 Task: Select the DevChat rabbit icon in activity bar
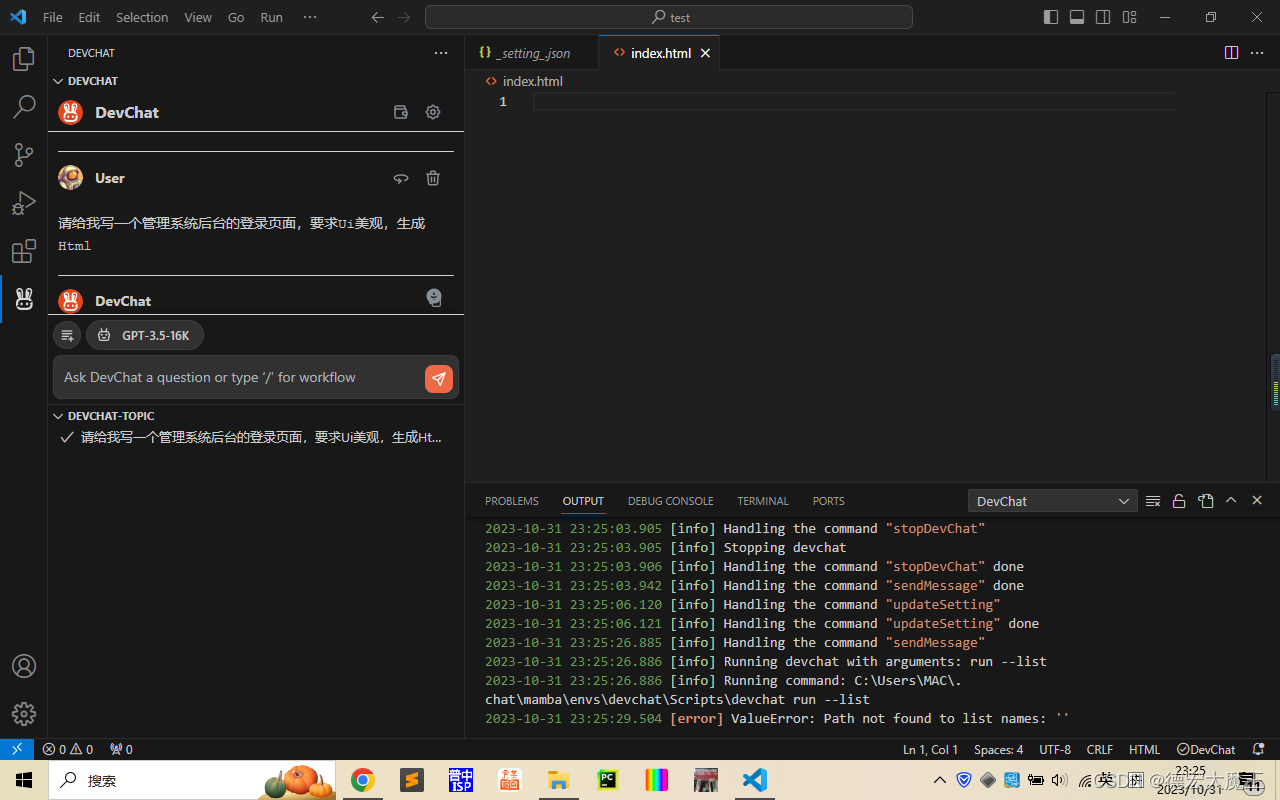(24, 298)
